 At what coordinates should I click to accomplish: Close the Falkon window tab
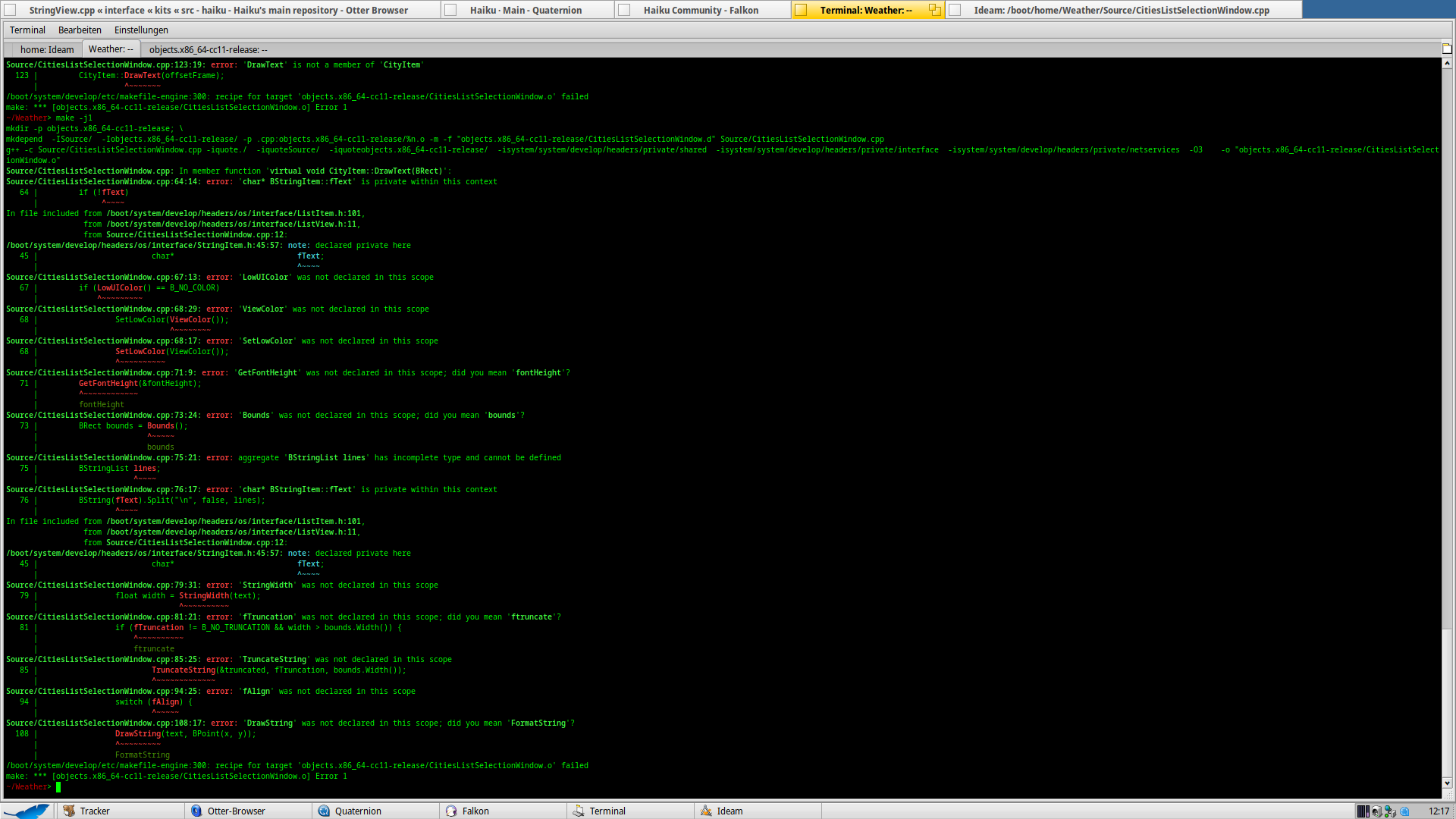[624, 10]
